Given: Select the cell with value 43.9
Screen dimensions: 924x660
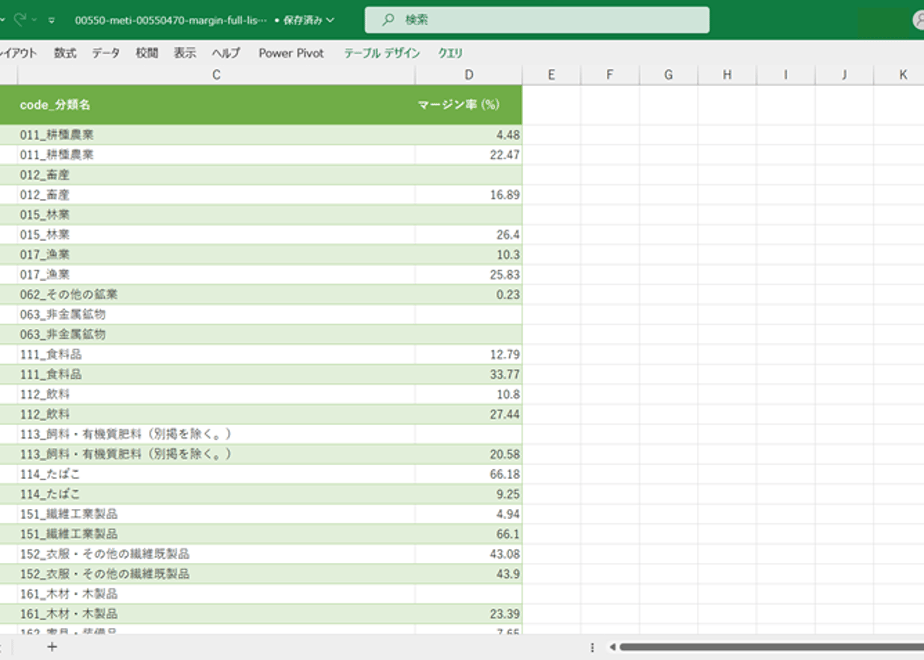Looking at the screenshot, I should point(468,574).
